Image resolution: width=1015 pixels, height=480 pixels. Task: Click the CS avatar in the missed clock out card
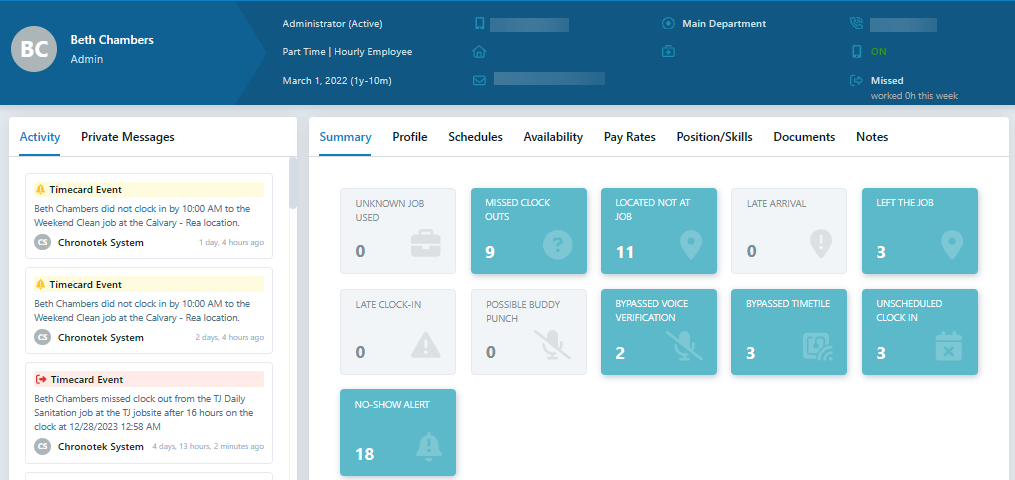coord(42,446)
